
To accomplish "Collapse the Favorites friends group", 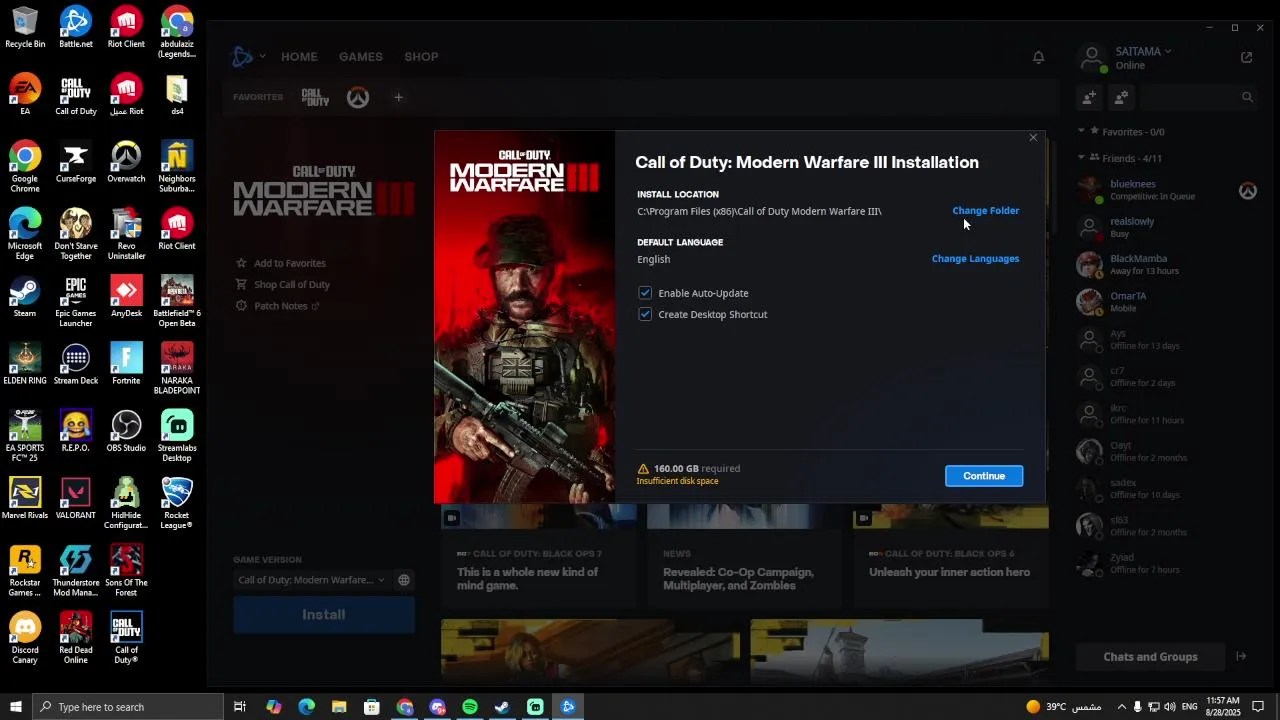I will pos(1081,131).
